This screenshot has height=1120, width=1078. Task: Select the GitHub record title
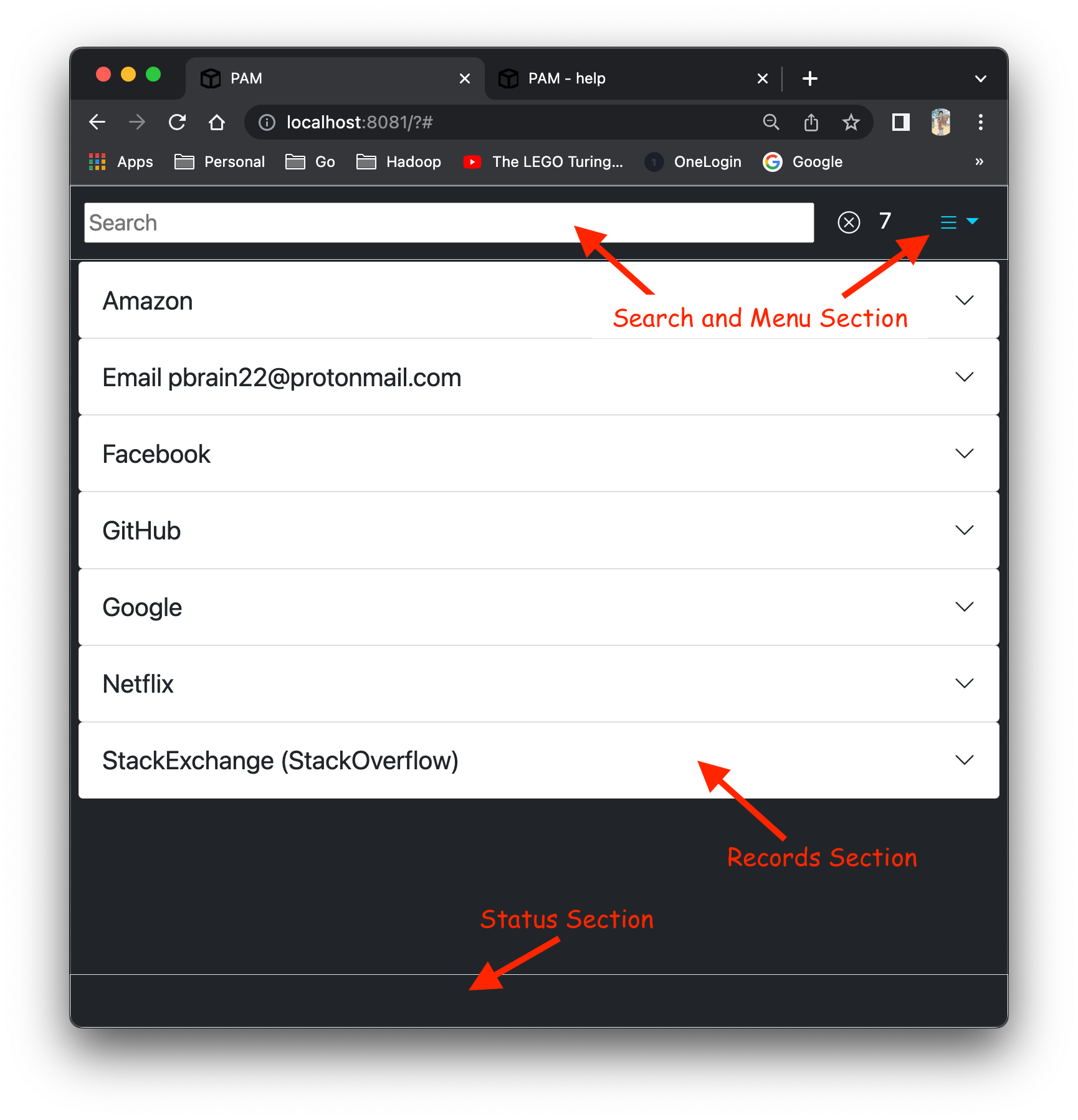coord(141,531)
